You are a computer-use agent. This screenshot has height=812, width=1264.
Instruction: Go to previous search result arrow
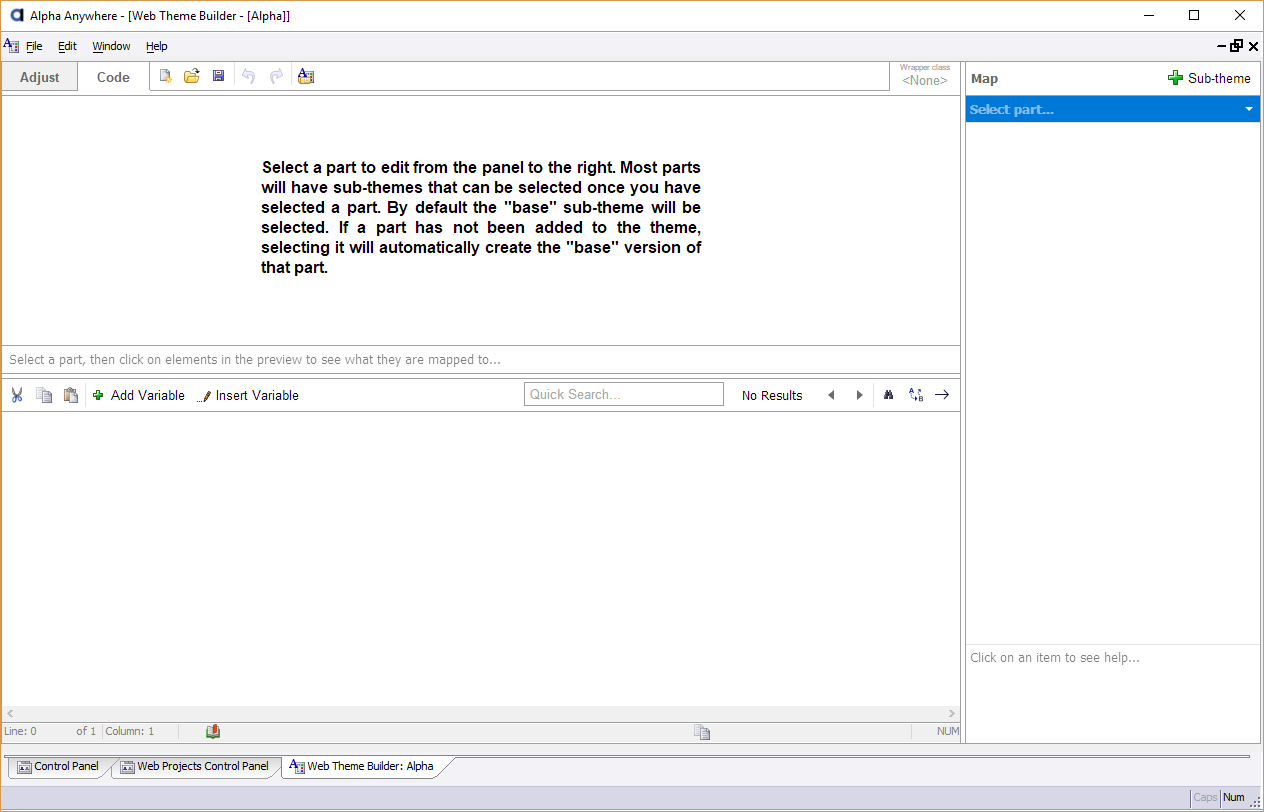tap(831, 395)
